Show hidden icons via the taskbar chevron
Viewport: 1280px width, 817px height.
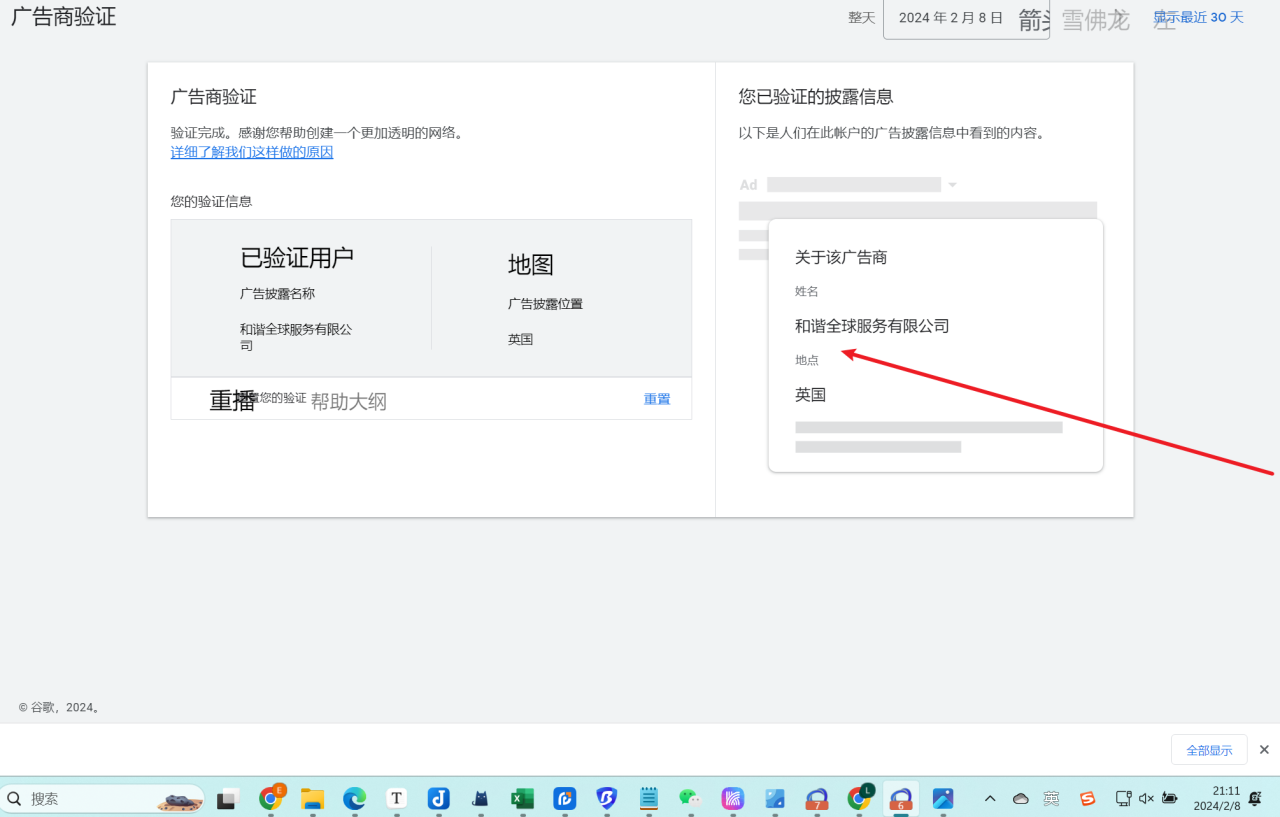pyautogui.click(x=990, y=798)
